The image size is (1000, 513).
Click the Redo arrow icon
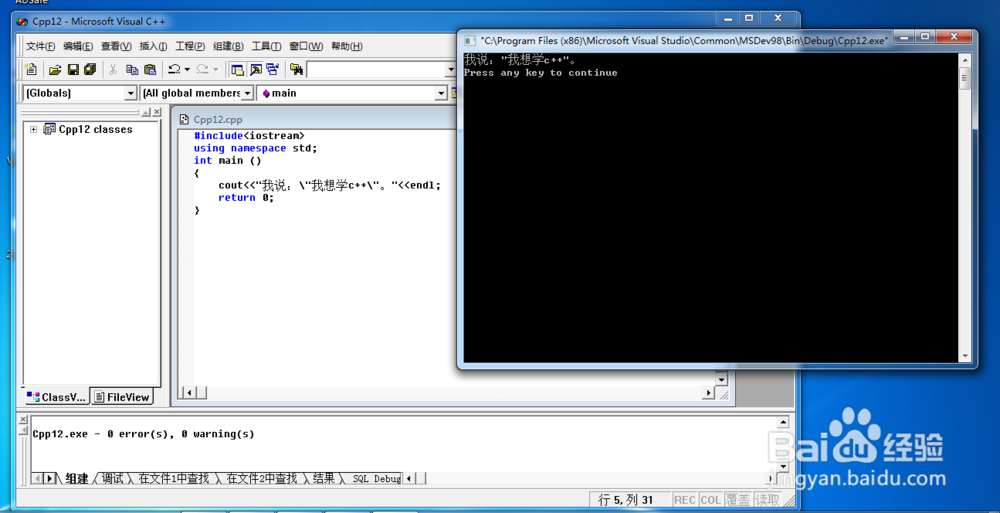[202, 69]
